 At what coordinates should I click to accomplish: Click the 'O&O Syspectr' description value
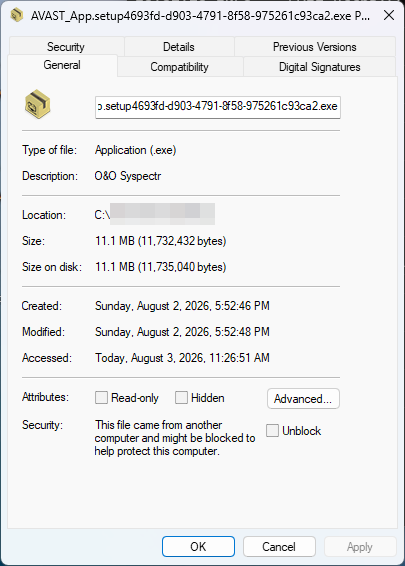tap(128, 176)
